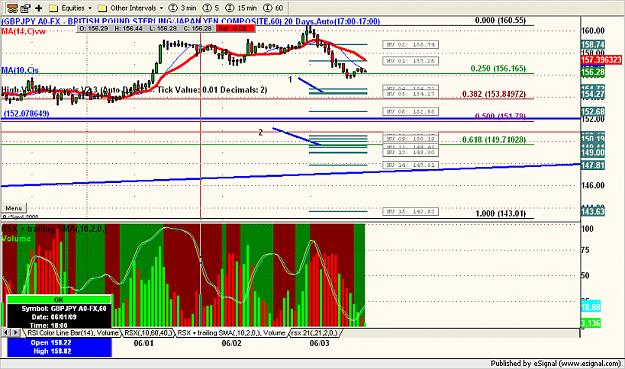Click the GBPJPY A0-FX chart title

click(191, 21)
